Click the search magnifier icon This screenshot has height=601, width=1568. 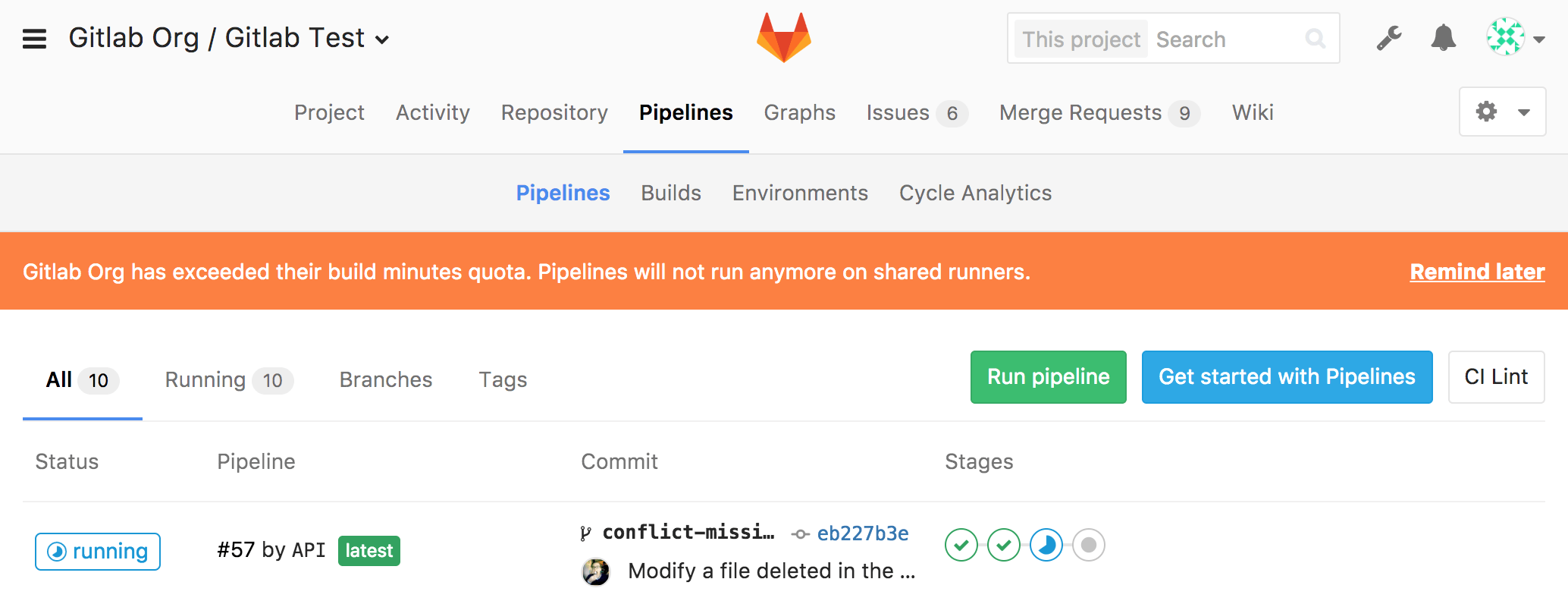[x=1316, y=39]
